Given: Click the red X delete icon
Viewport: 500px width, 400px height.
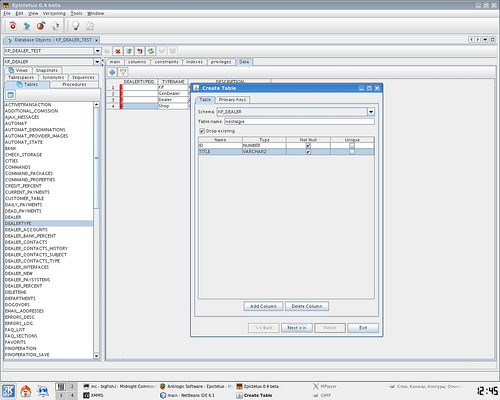Looking at the screenshot, I should [x=118, y=51].
